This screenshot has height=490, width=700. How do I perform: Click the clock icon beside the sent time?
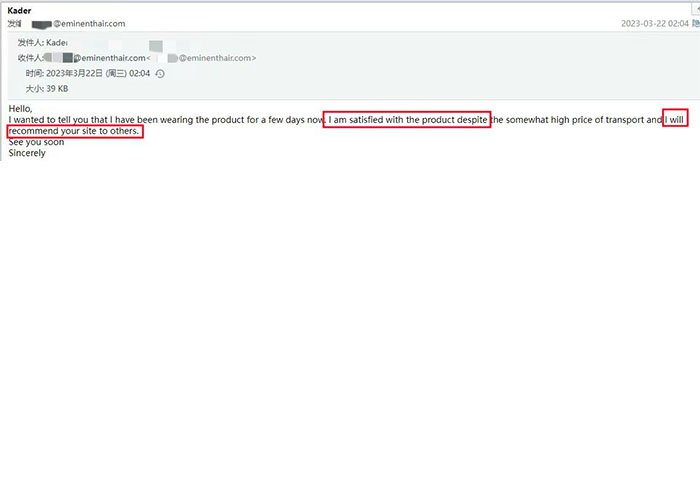(x=160, y=74)
